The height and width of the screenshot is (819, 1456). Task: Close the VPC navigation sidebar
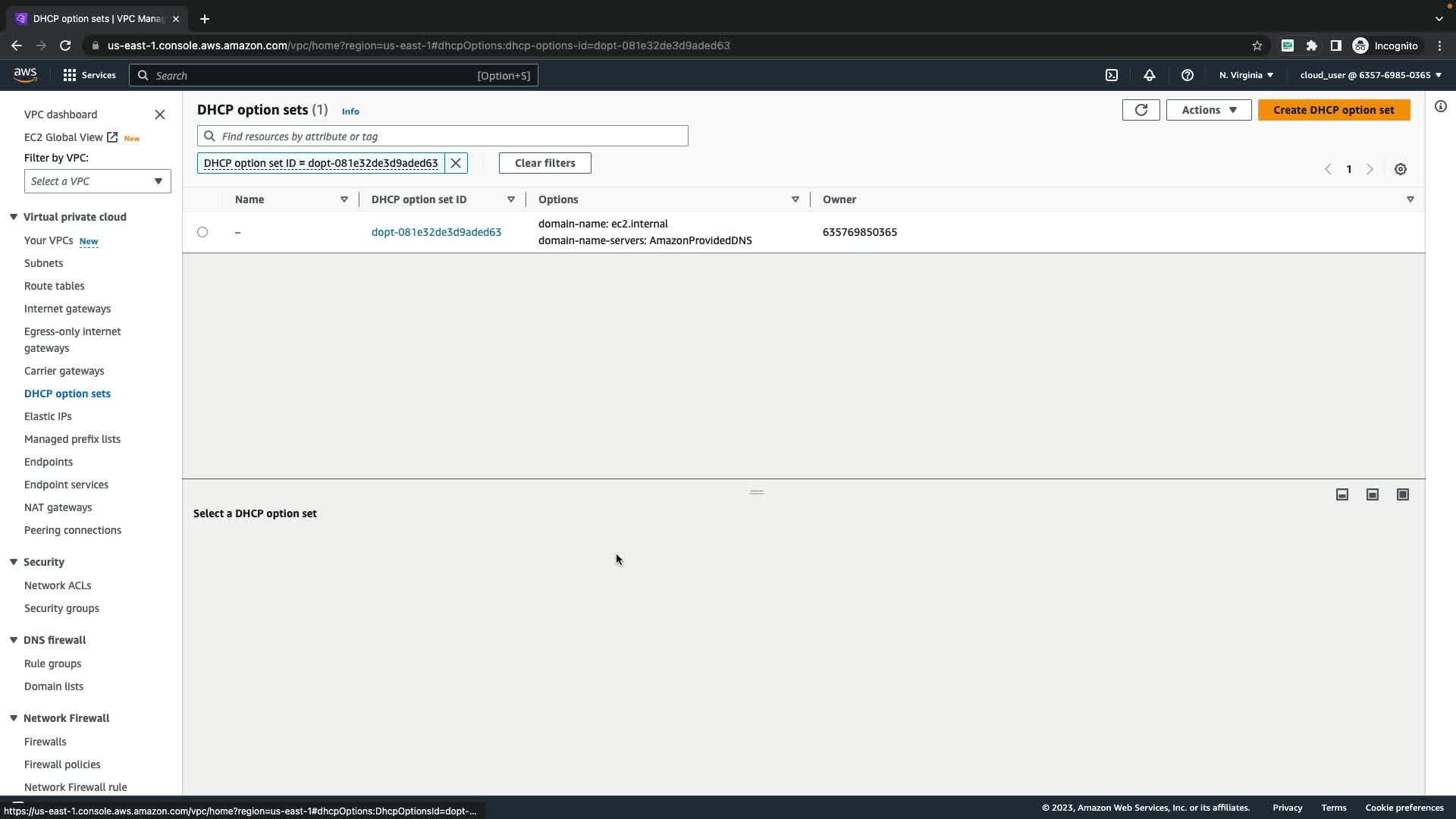pyautogui.click(x=160, y=115)
